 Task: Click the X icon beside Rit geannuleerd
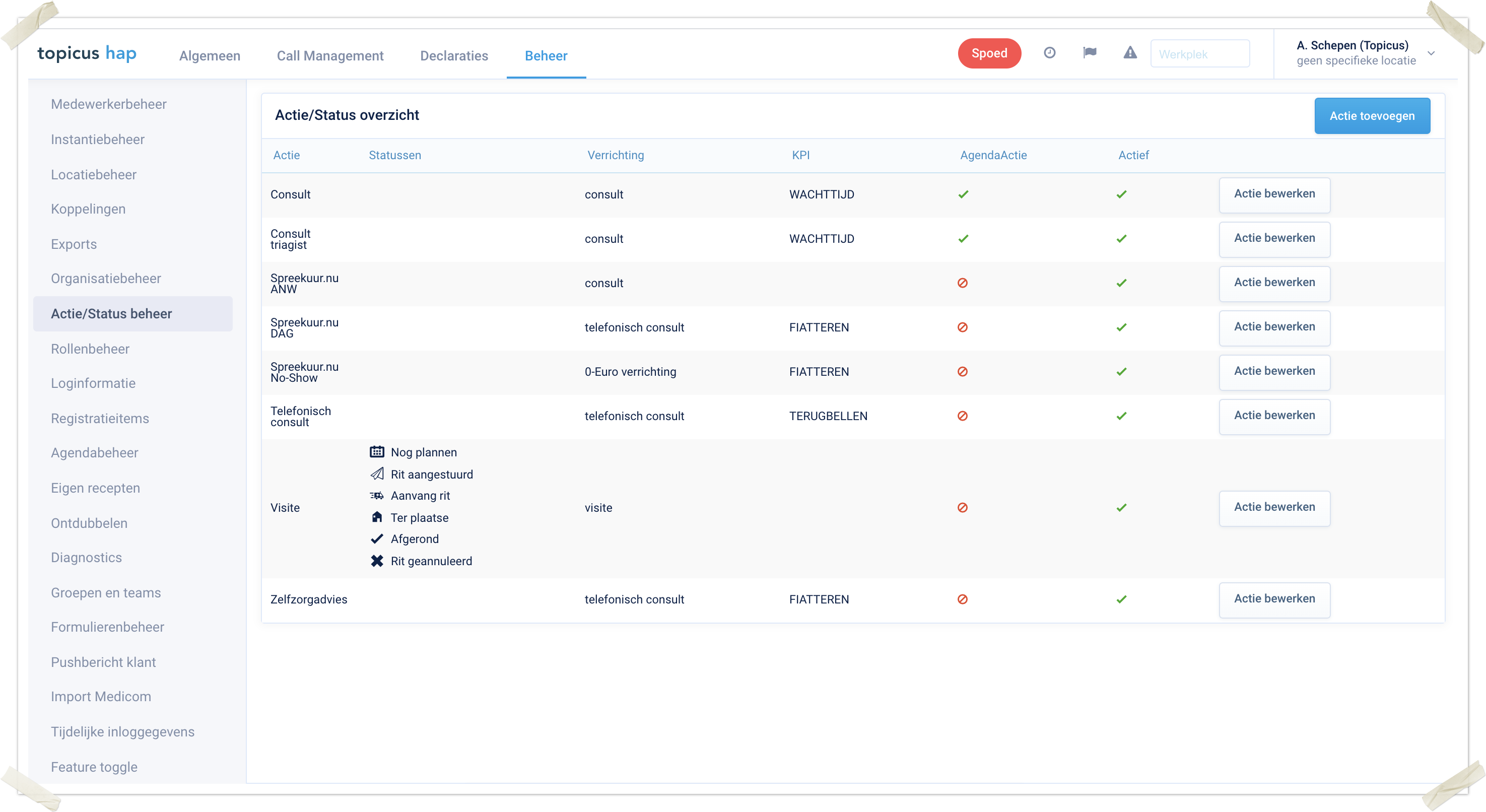coord(377,561)
